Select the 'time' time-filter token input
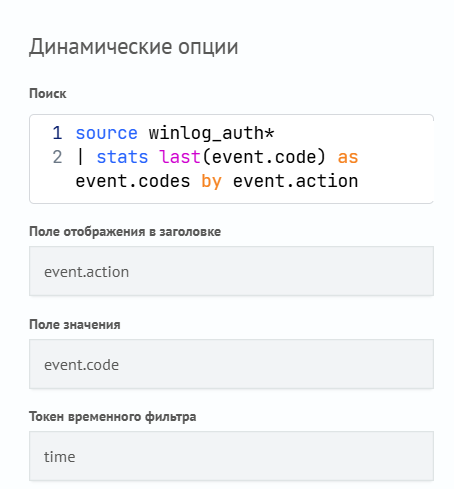The image size is (454, 489). click(x=231, y=456)
